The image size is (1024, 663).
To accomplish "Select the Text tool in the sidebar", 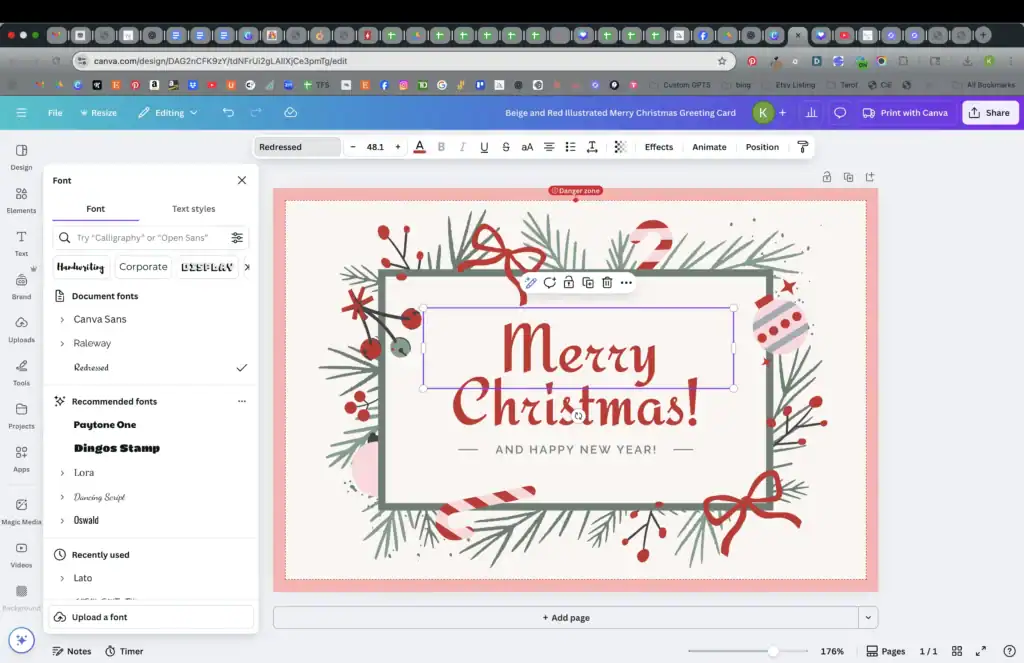I will (x=20, y=243).
